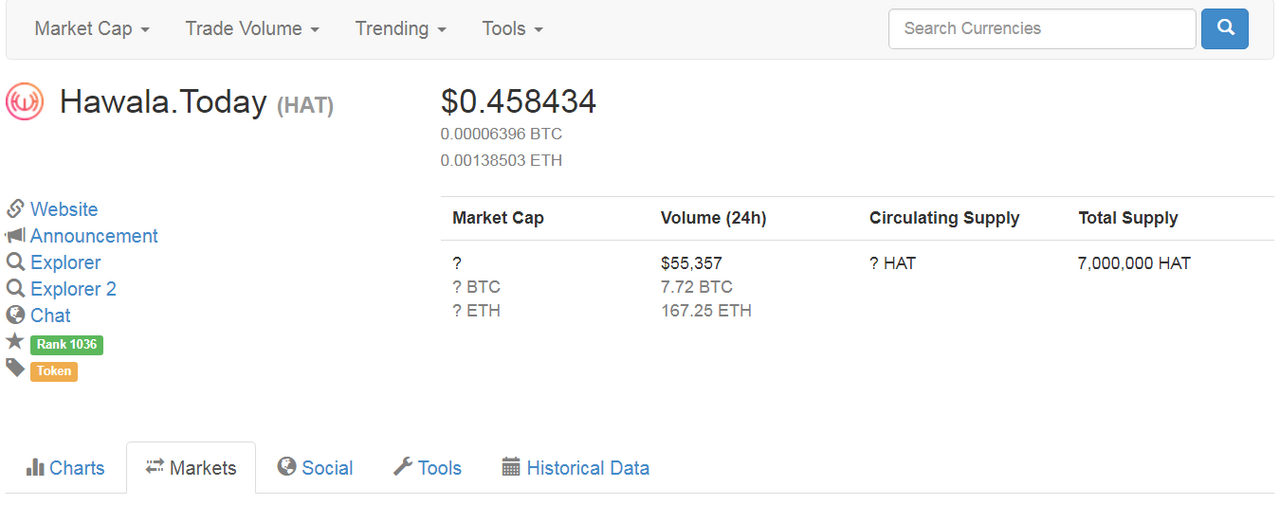Open the Historical Data tab

576,468
